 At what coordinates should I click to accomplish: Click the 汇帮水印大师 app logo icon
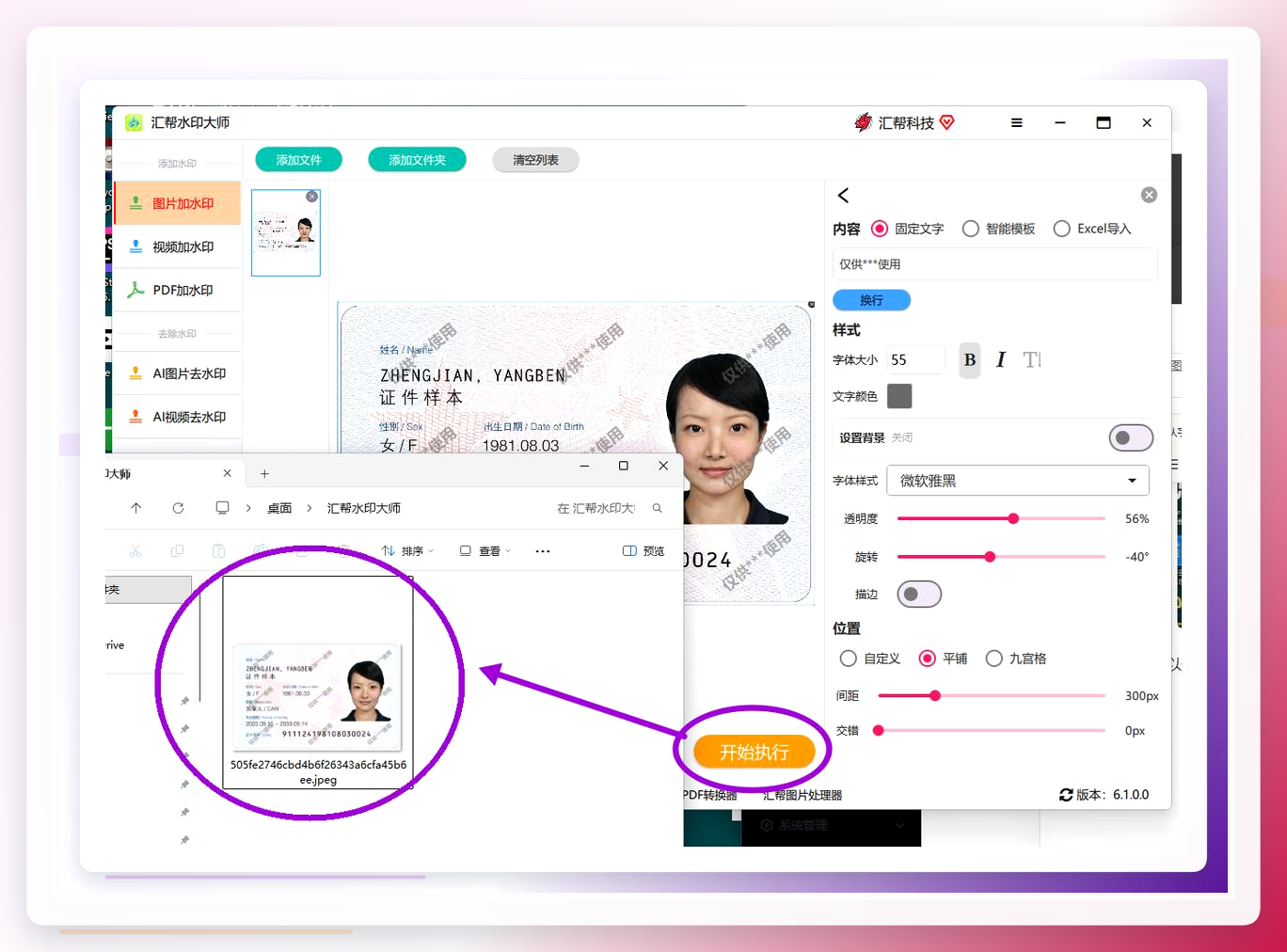click(x=134, y=123)
